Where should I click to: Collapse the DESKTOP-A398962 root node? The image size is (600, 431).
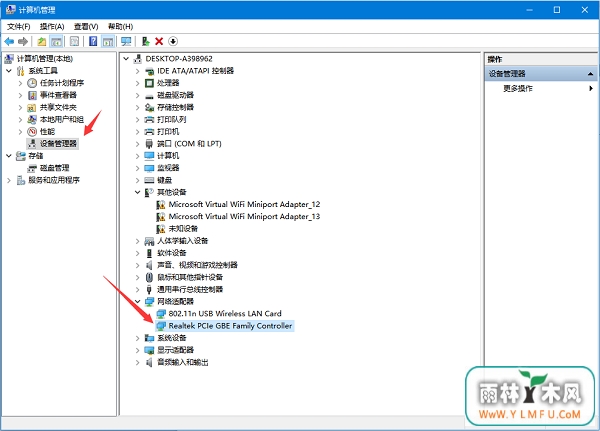coord(126,59)
